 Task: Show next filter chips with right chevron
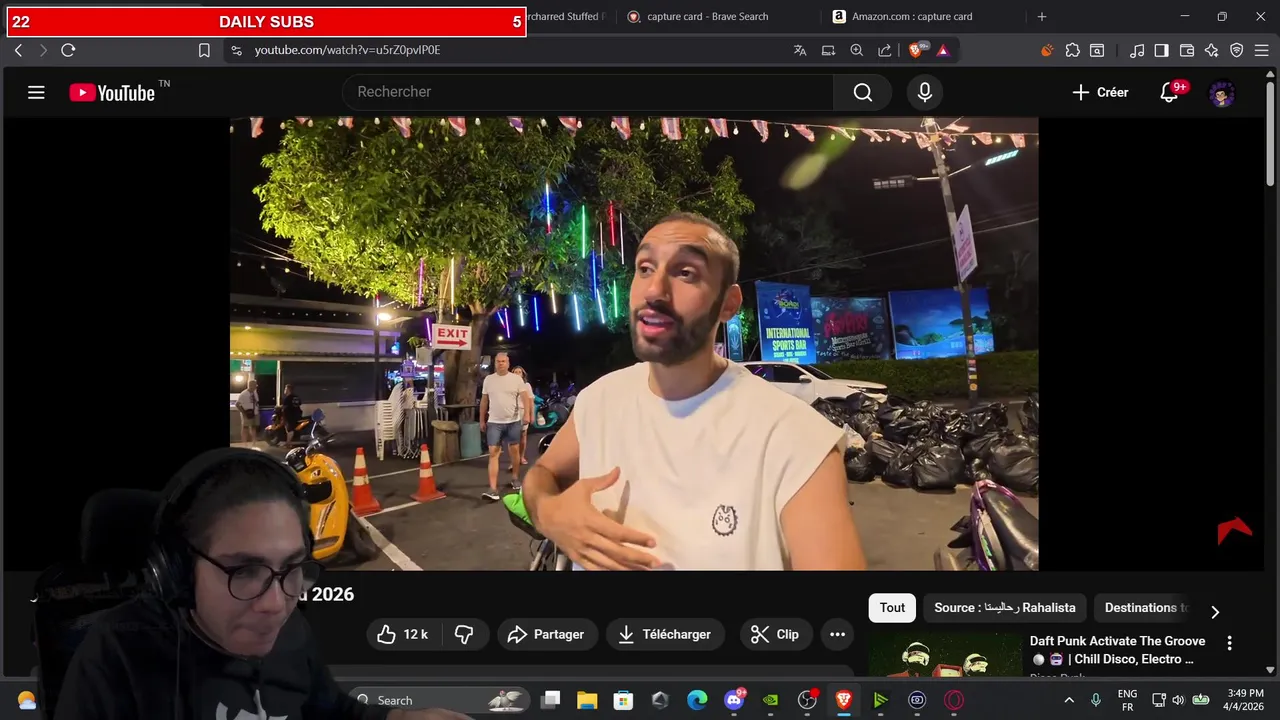click(x=1215, y=611)
